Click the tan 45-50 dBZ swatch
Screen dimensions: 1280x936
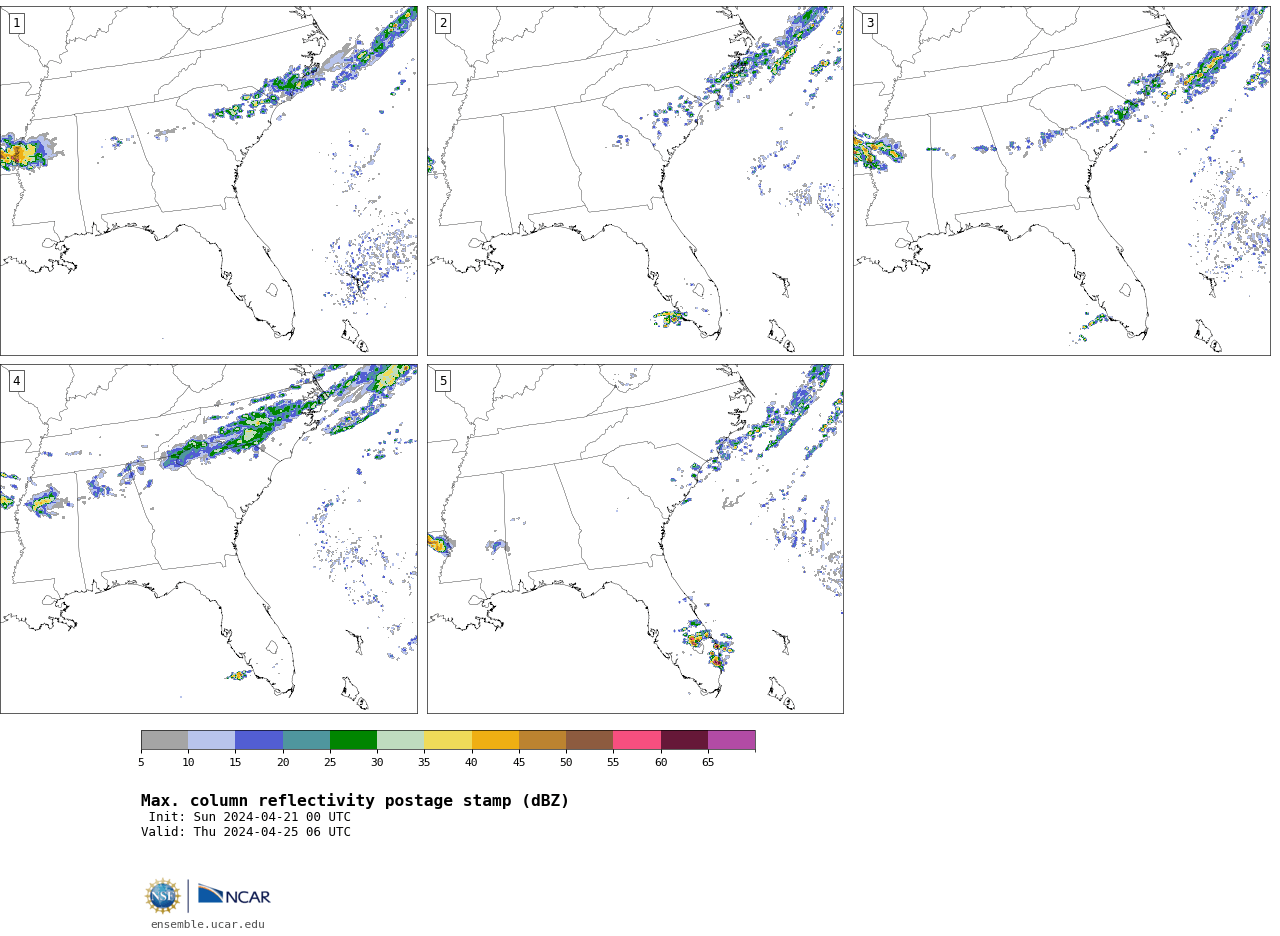542,740
